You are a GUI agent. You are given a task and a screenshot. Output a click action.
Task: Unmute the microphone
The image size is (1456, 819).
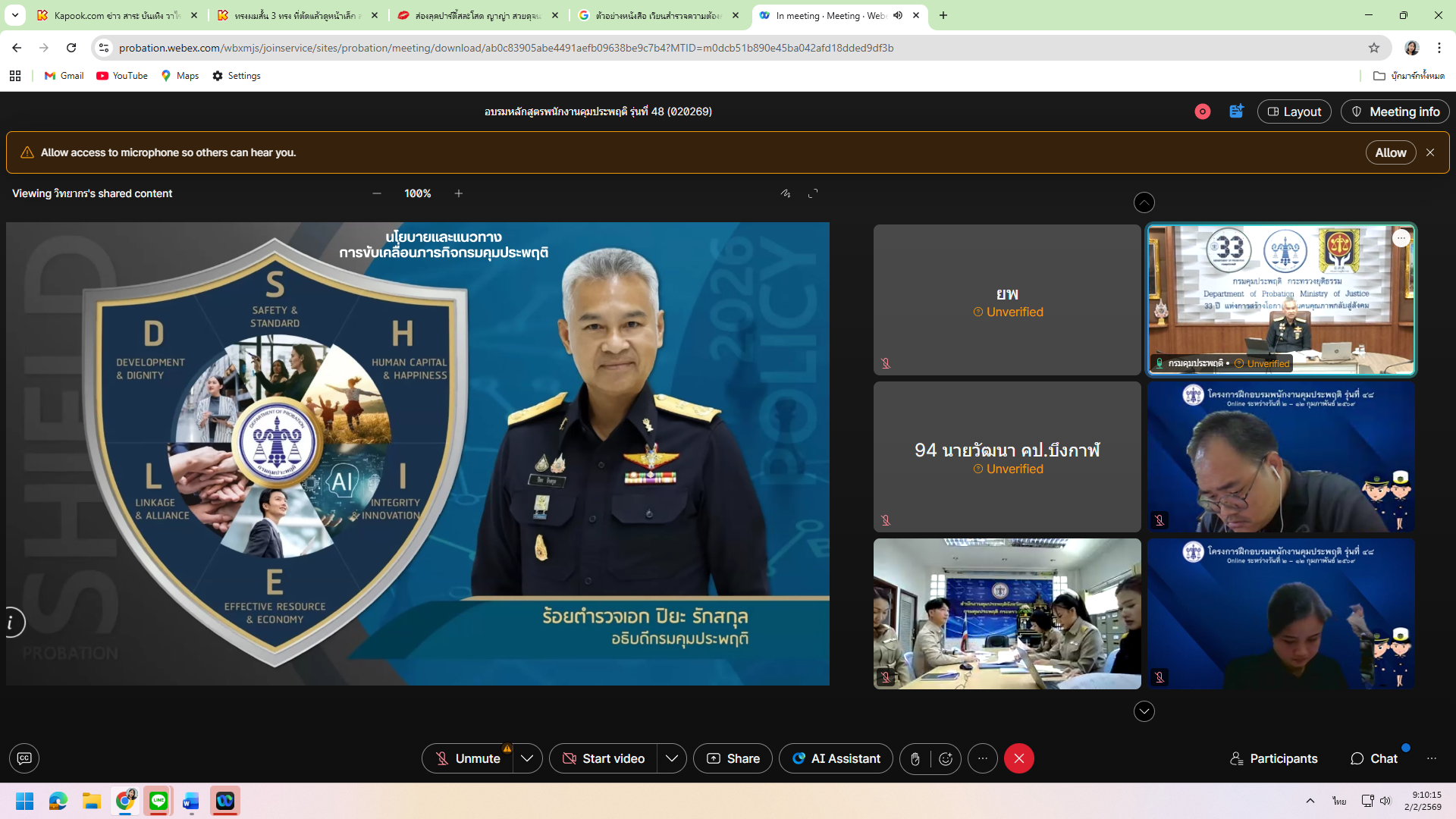pos(468,758)
